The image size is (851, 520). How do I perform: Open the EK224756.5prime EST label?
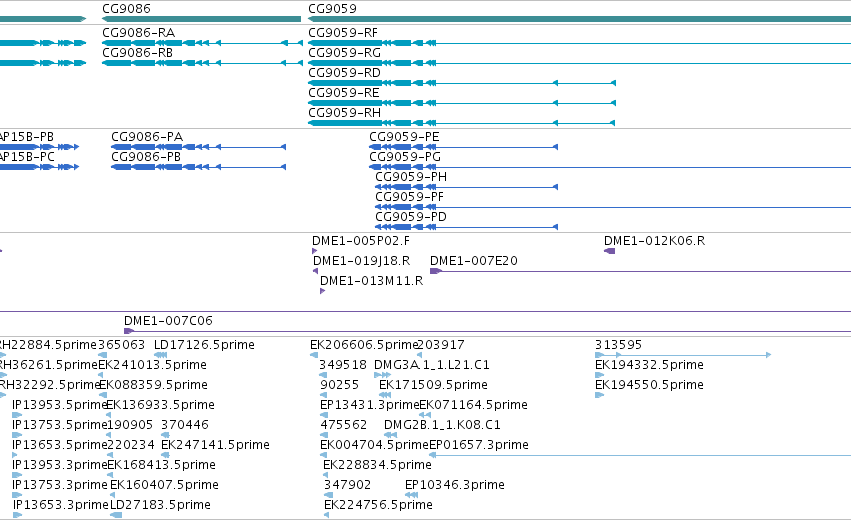coord(378,505)
